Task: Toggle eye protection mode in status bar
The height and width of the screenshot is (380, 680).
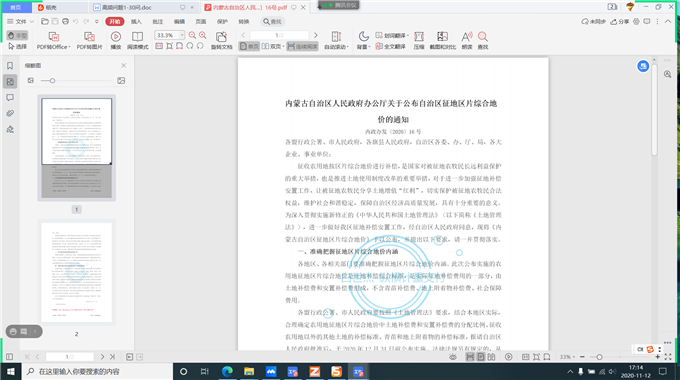Action: (x=453, y=357)
